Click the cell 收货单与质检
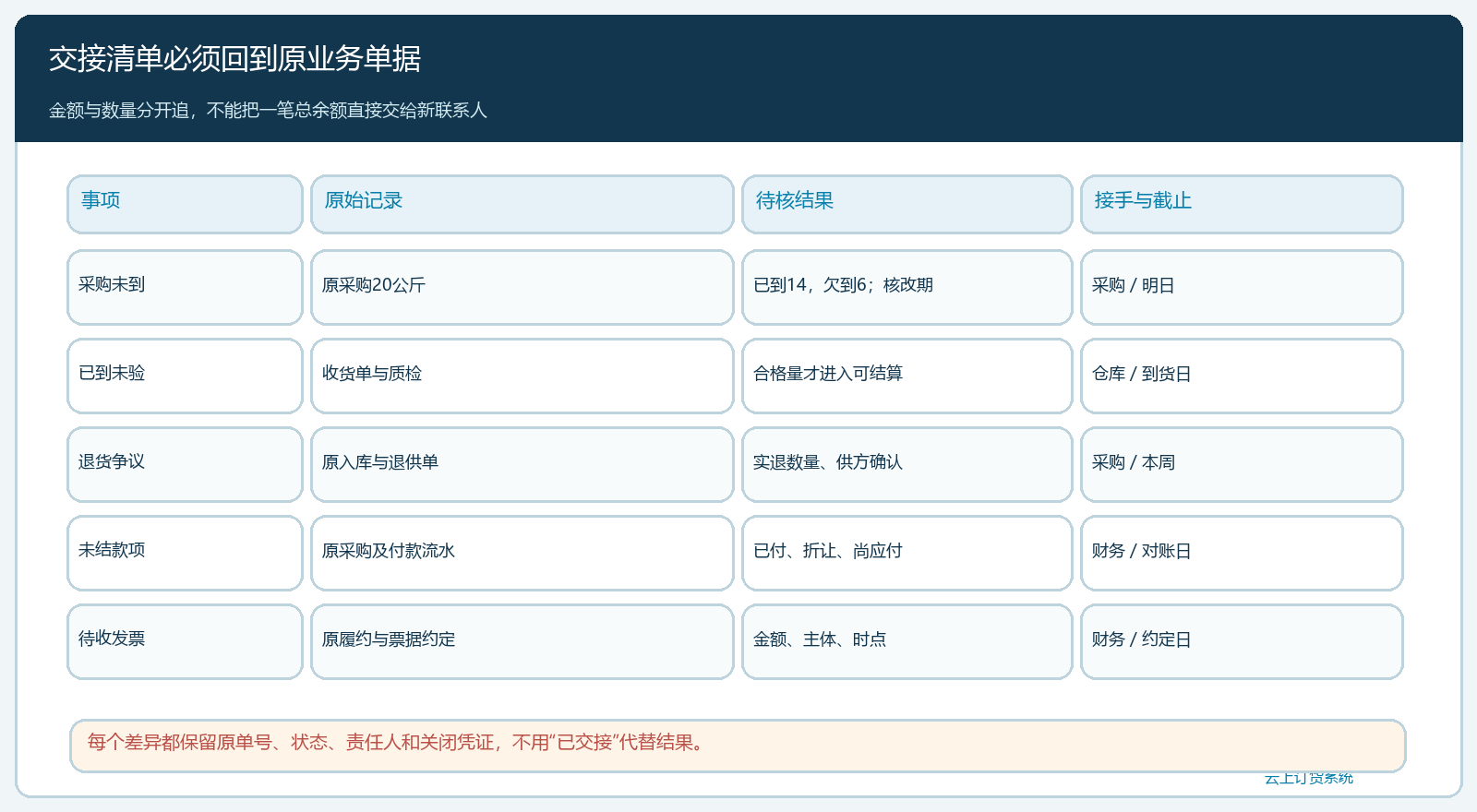The image size is (1477, 812). pos(522,376)
